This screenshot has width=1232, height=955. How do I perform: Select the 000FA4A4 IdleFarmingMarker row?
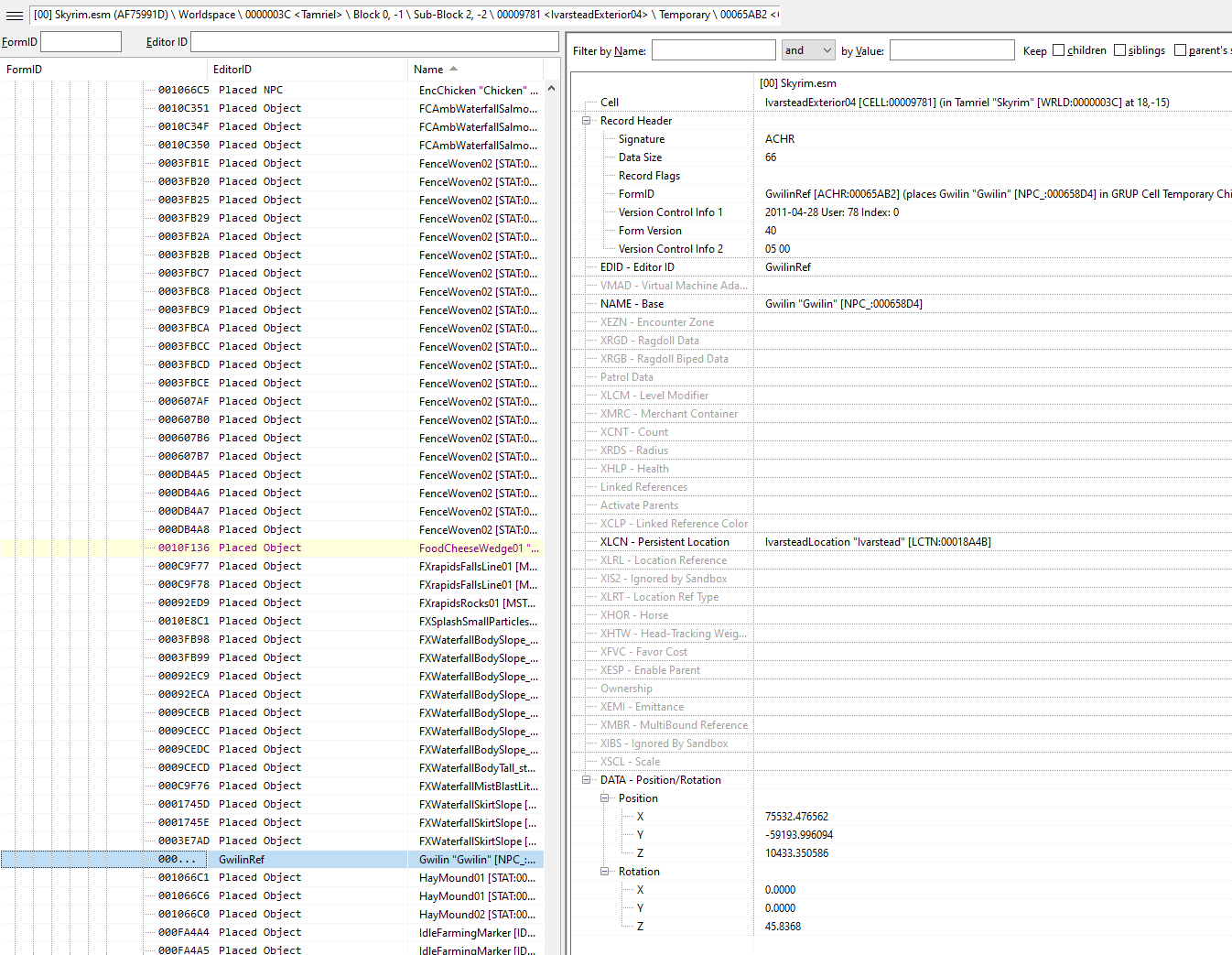pos(272,932)
